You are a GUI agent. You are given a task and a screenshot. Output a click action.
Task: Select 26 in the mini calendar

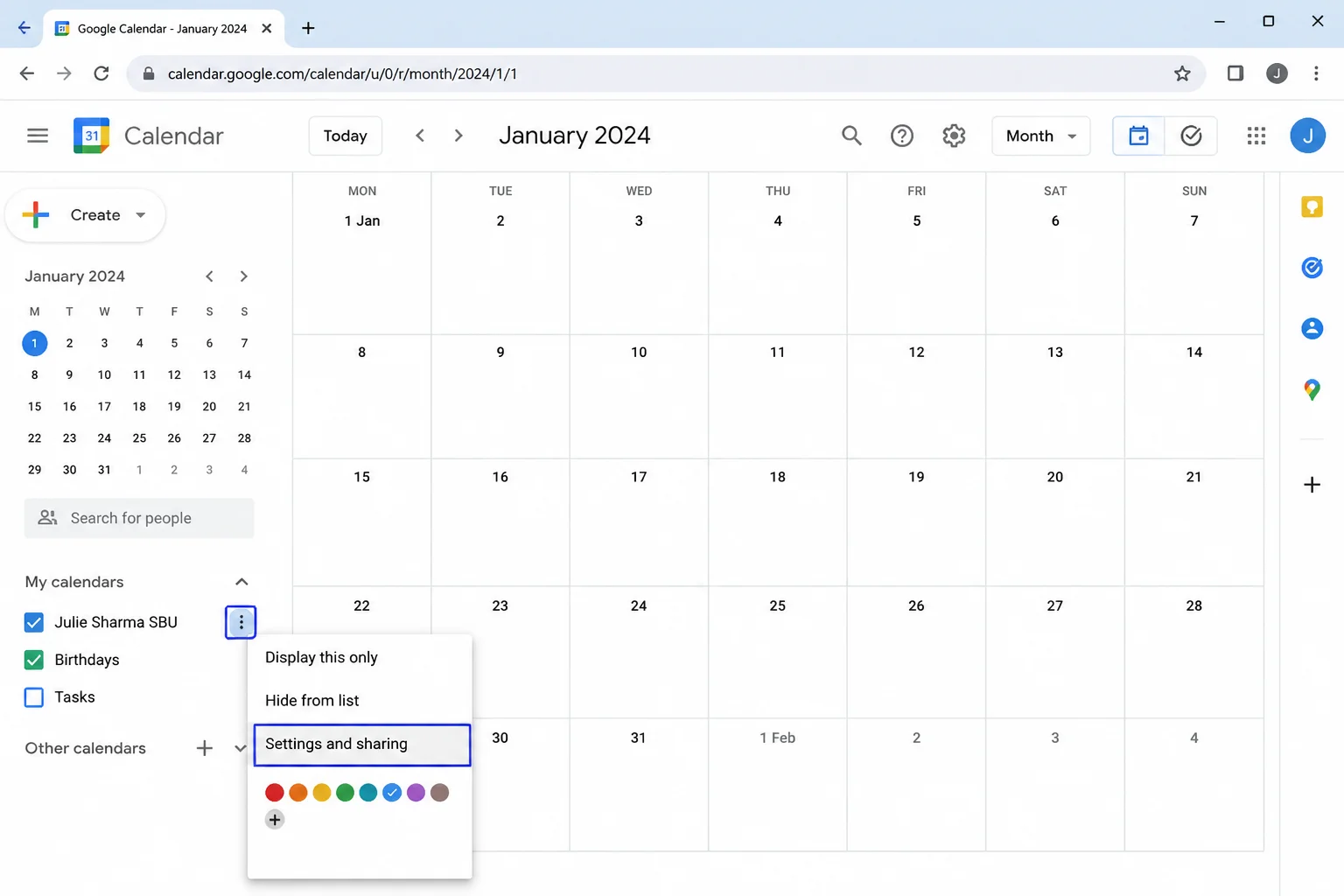pyautogui.click(x=174, y=438)
